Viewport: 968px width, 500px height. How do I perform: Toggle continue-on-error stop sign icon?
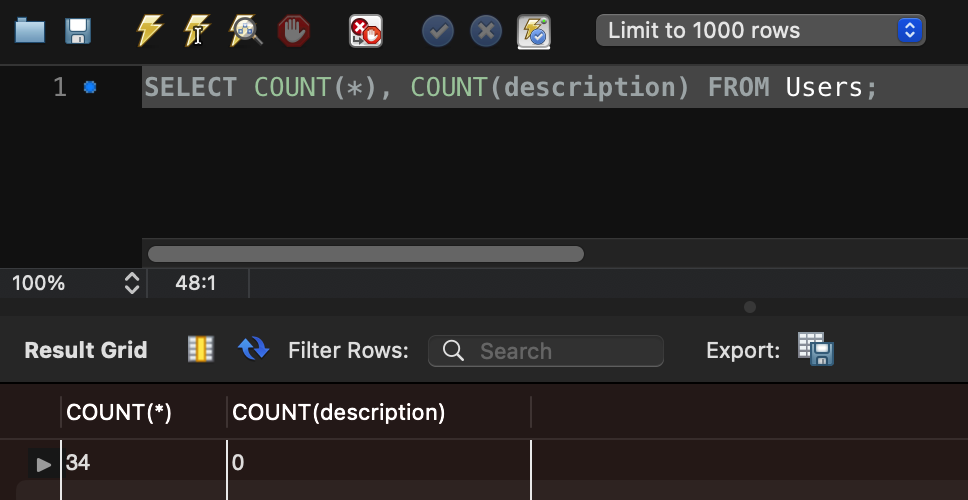coord(365,31)
